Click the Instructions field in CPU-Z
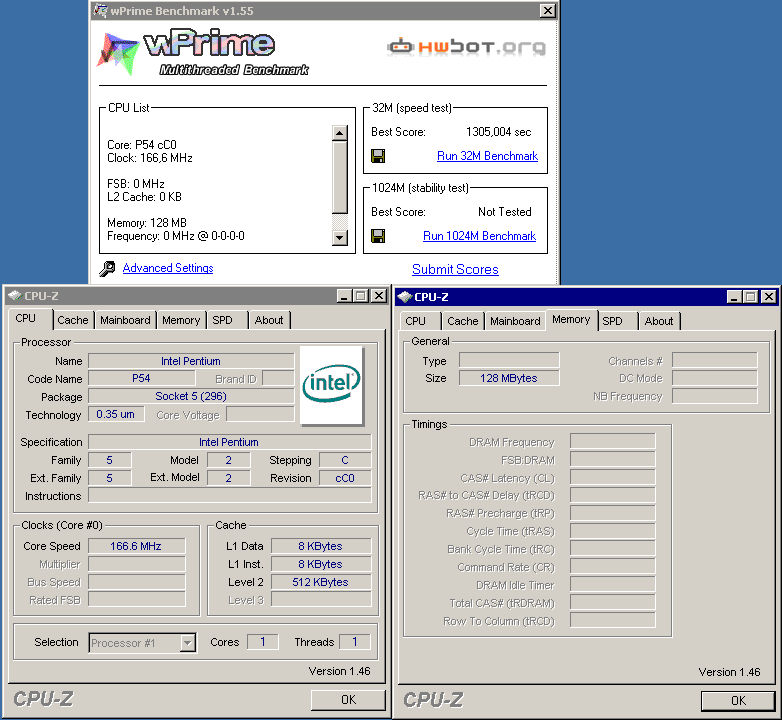Image resolution: width=782 pixels, height=720 pixels. pyautogui.click(x=229, y=496)
